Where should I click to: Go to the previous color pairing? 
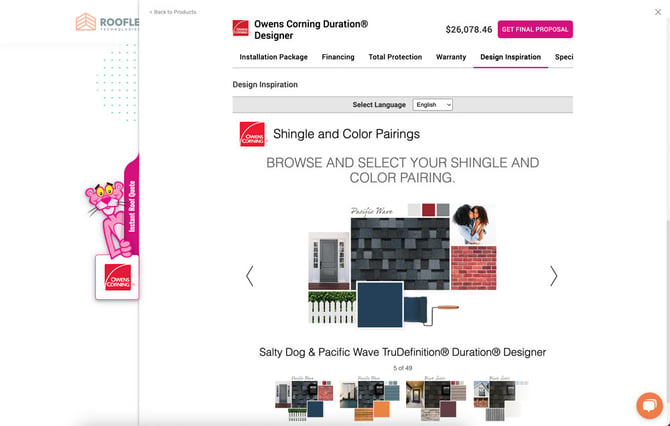(250, 276)
